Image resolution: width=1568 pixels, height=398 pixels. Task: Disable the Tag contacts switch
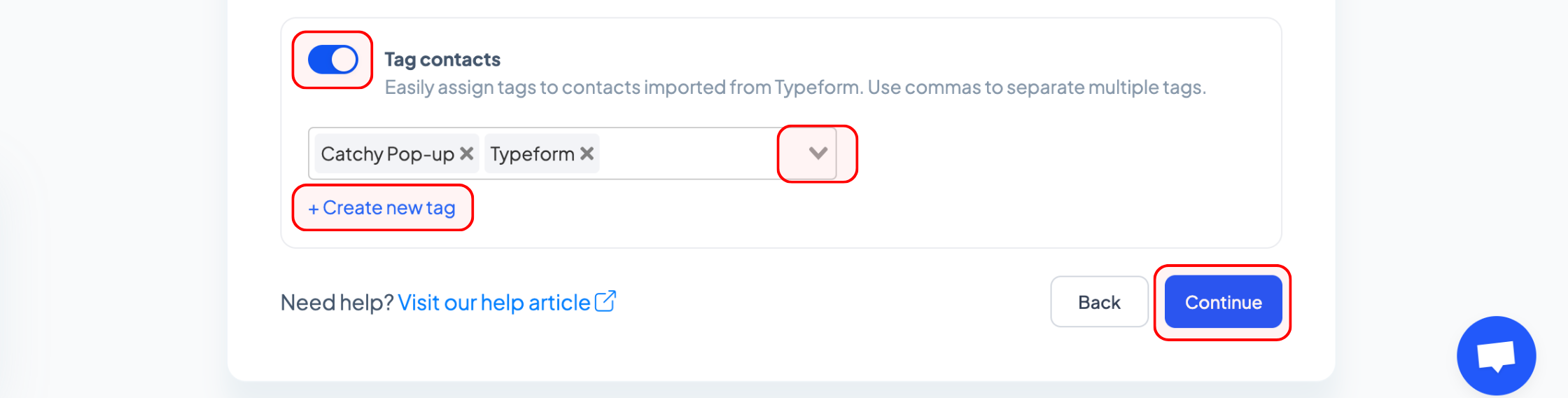coord(333,60)
